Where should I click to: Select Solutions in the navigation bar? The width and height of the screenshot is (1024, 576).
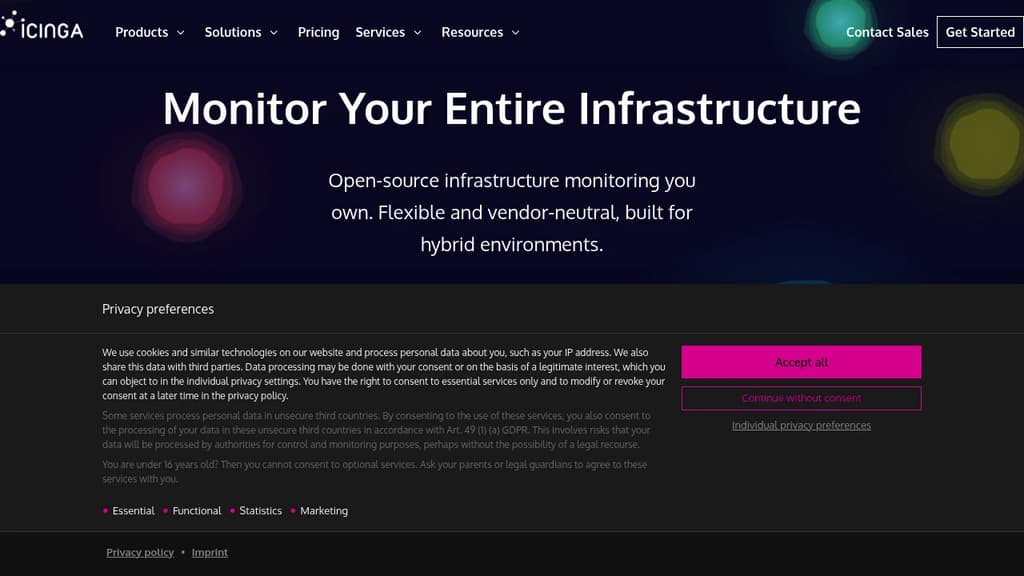(x=233, y=32)
